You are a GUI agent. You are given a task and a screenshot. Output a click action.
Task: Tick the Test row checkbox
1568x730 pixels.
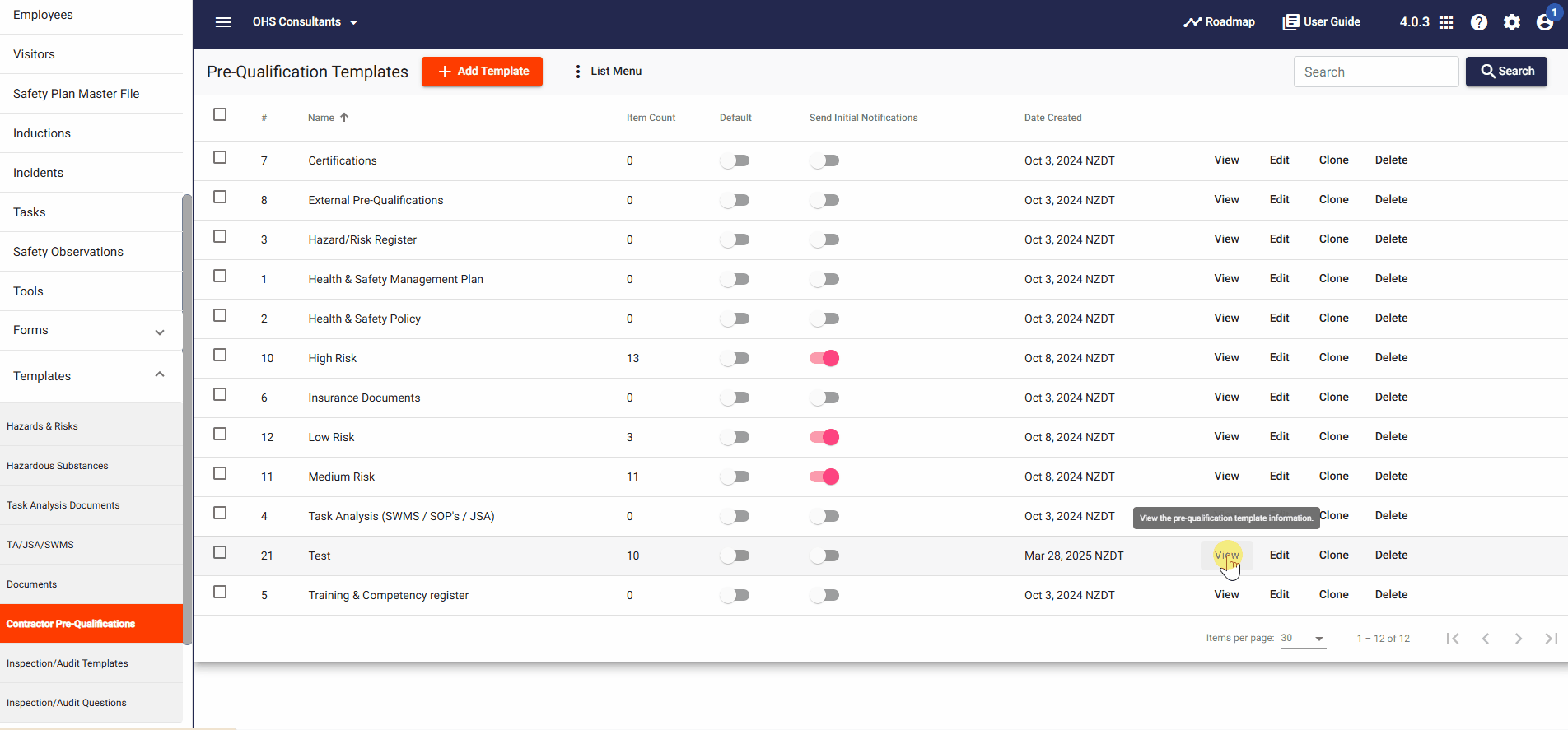tap(220, 552)
